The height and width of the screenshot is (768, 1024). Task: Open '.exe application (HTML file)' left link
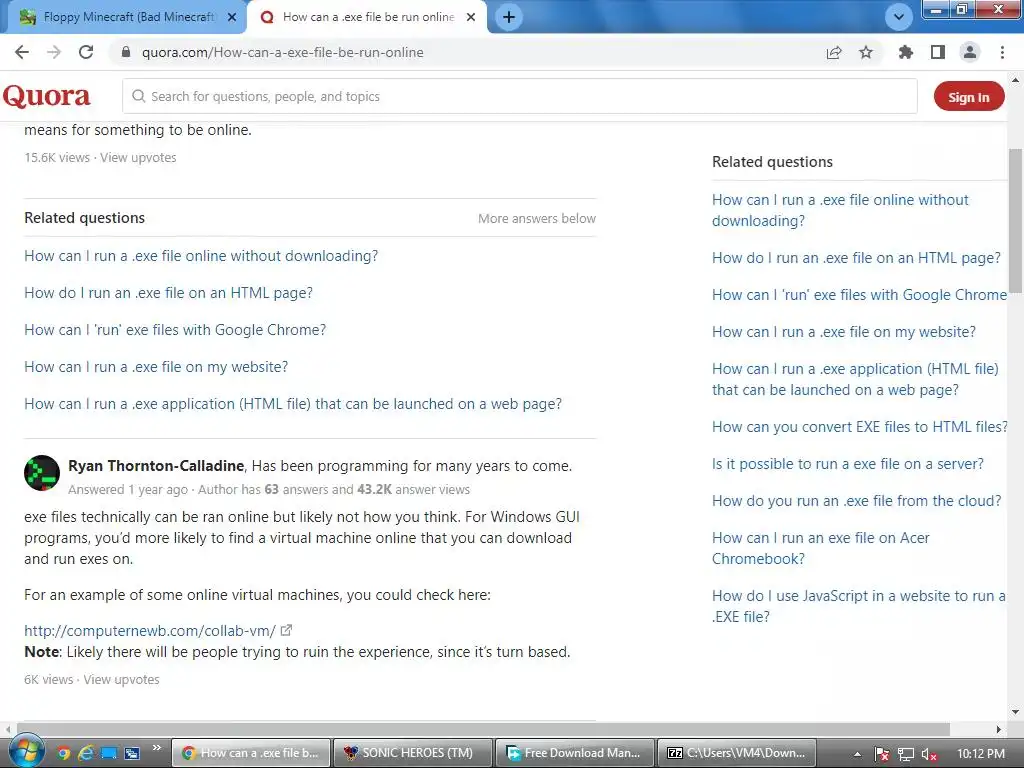click(x=293, y=404)
